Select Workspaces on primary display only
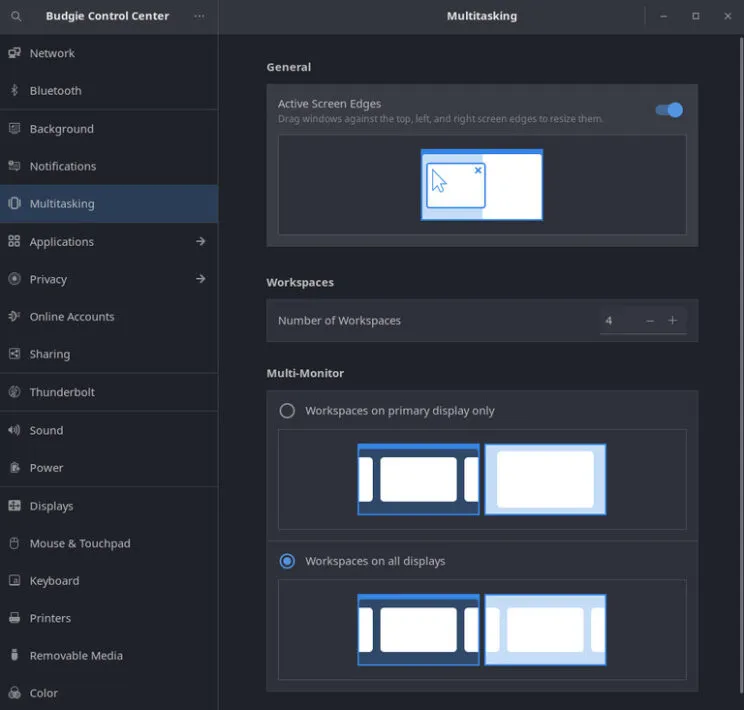Image resolution: width=744 pixels, height=710 pixels. (287, 411)
